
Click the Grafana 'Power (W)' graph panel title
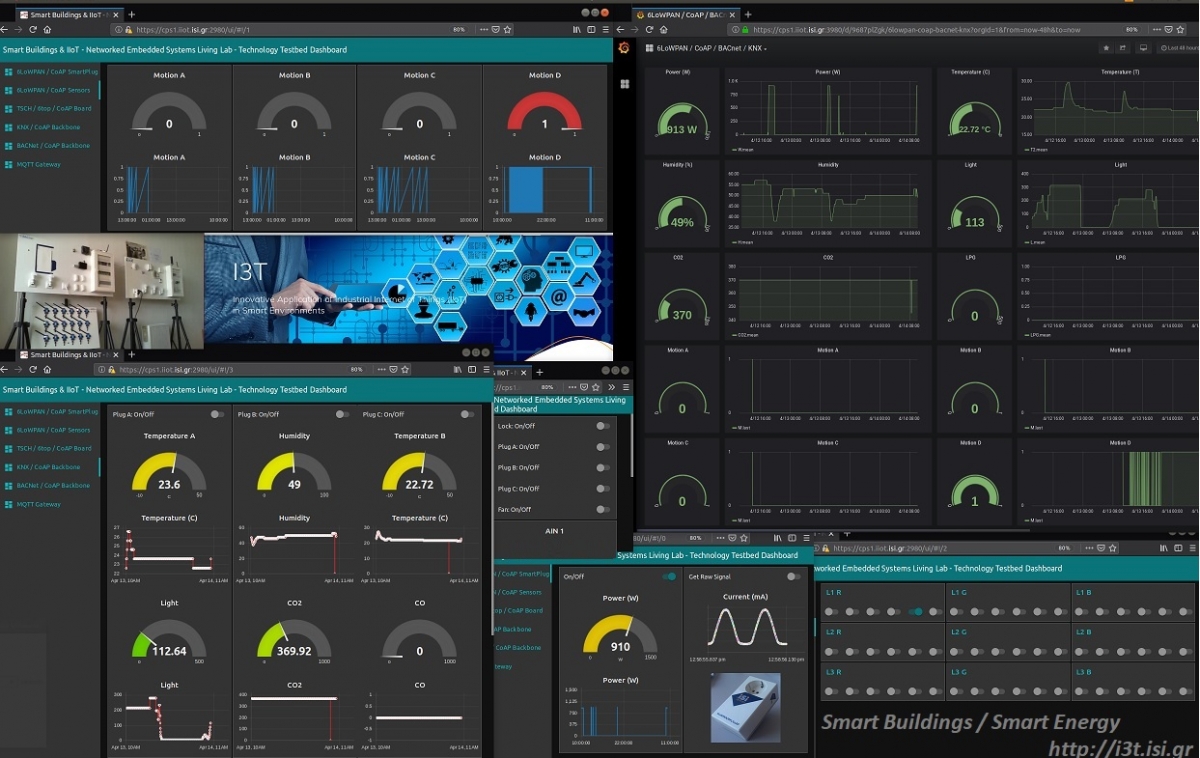[828, 72]
